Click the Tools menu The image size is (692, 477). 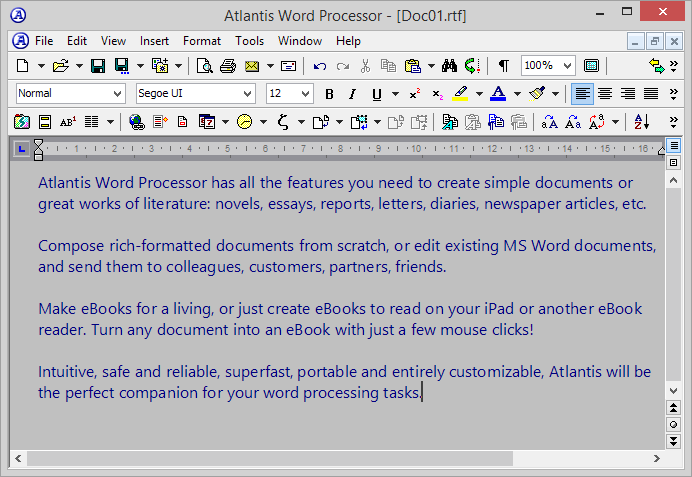(x=250, y=41)
